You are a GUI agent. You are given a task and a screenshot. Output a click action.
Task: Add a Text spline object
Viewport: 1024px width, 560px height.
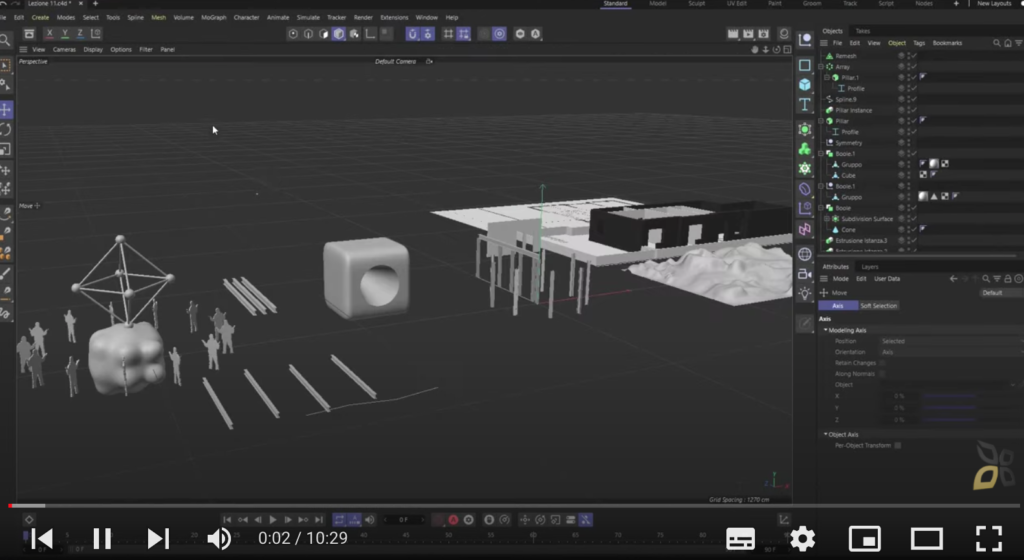tap(805, 105)
